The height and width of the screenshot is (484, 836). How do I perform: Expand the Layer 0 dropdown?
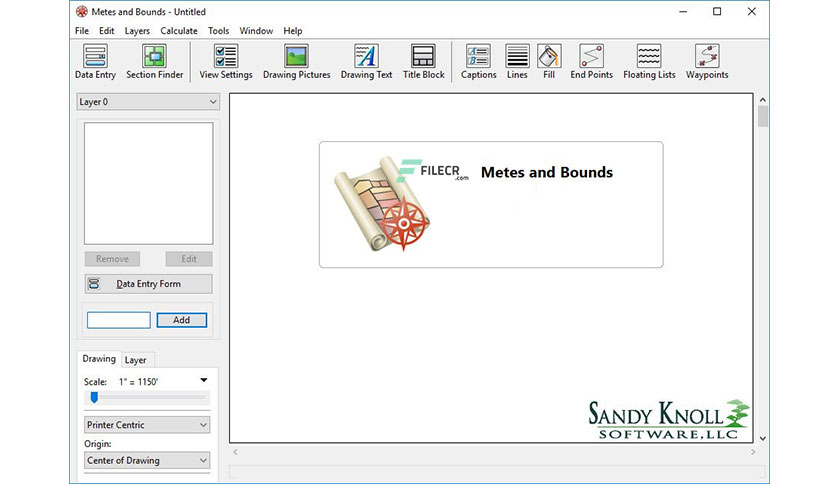click(148, 102)
